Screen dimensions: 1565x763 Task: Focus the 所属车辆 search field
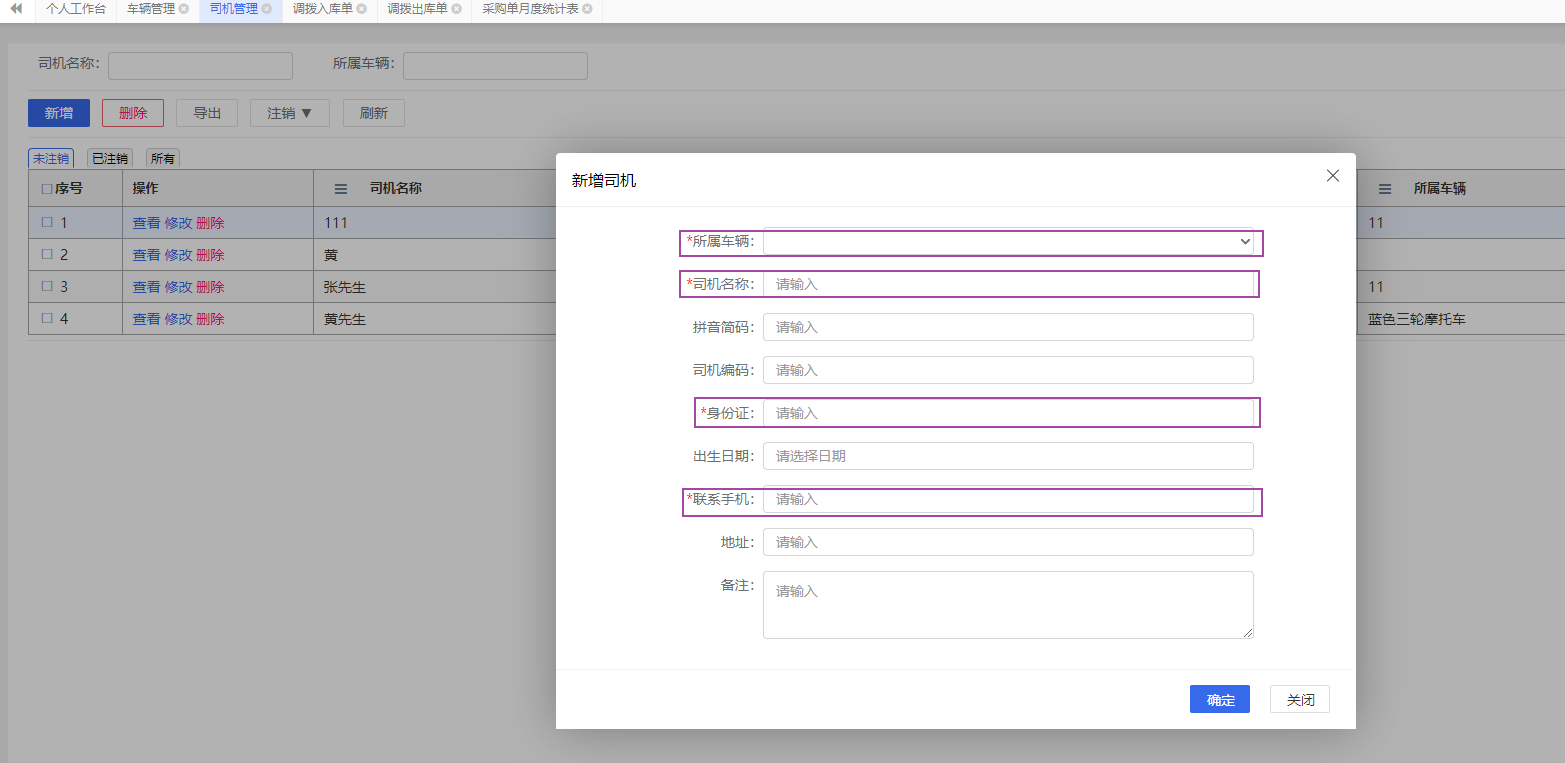pos(495,66)
